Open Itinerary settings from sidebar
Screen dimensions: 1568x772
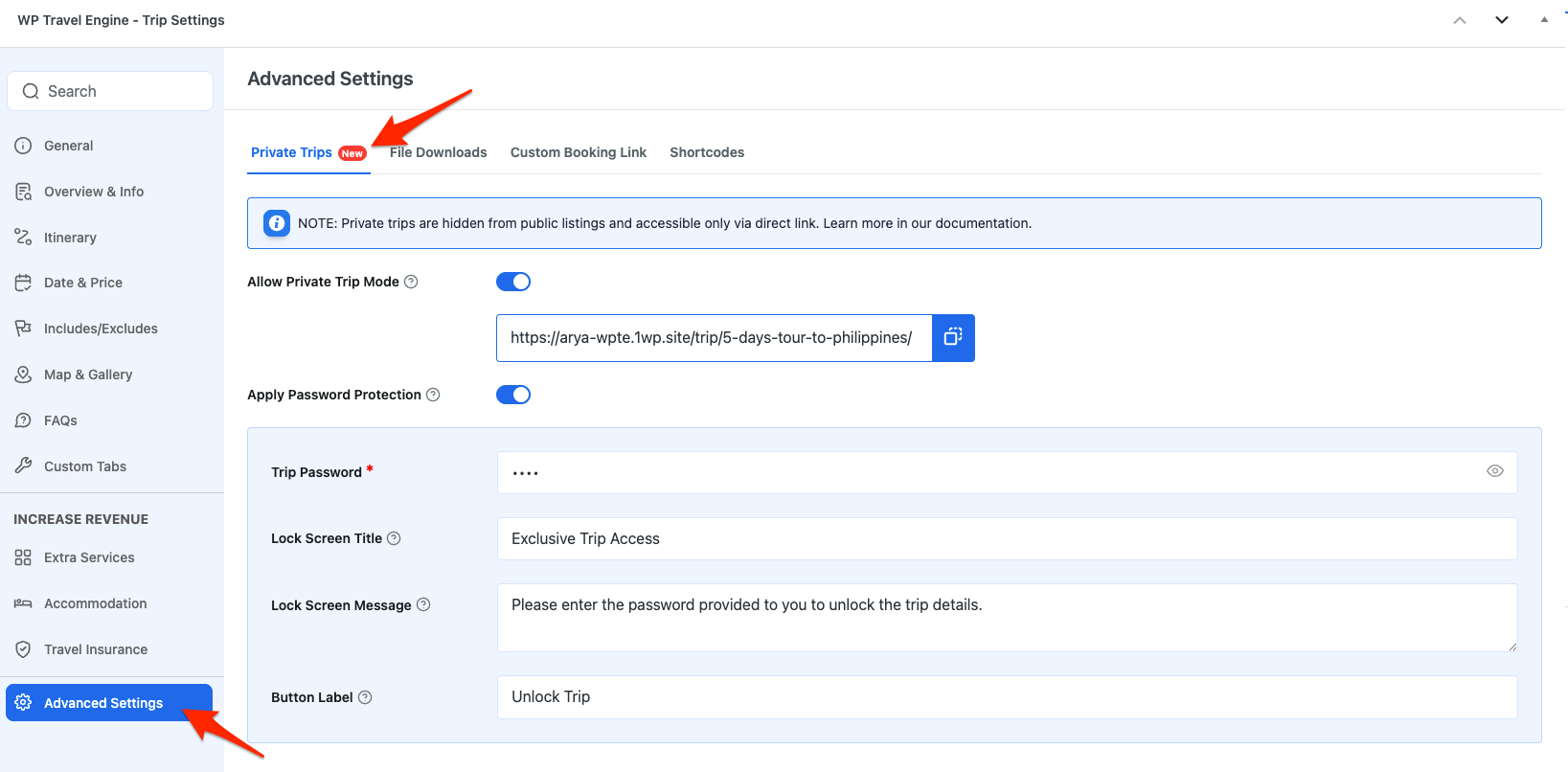[70, 238]
